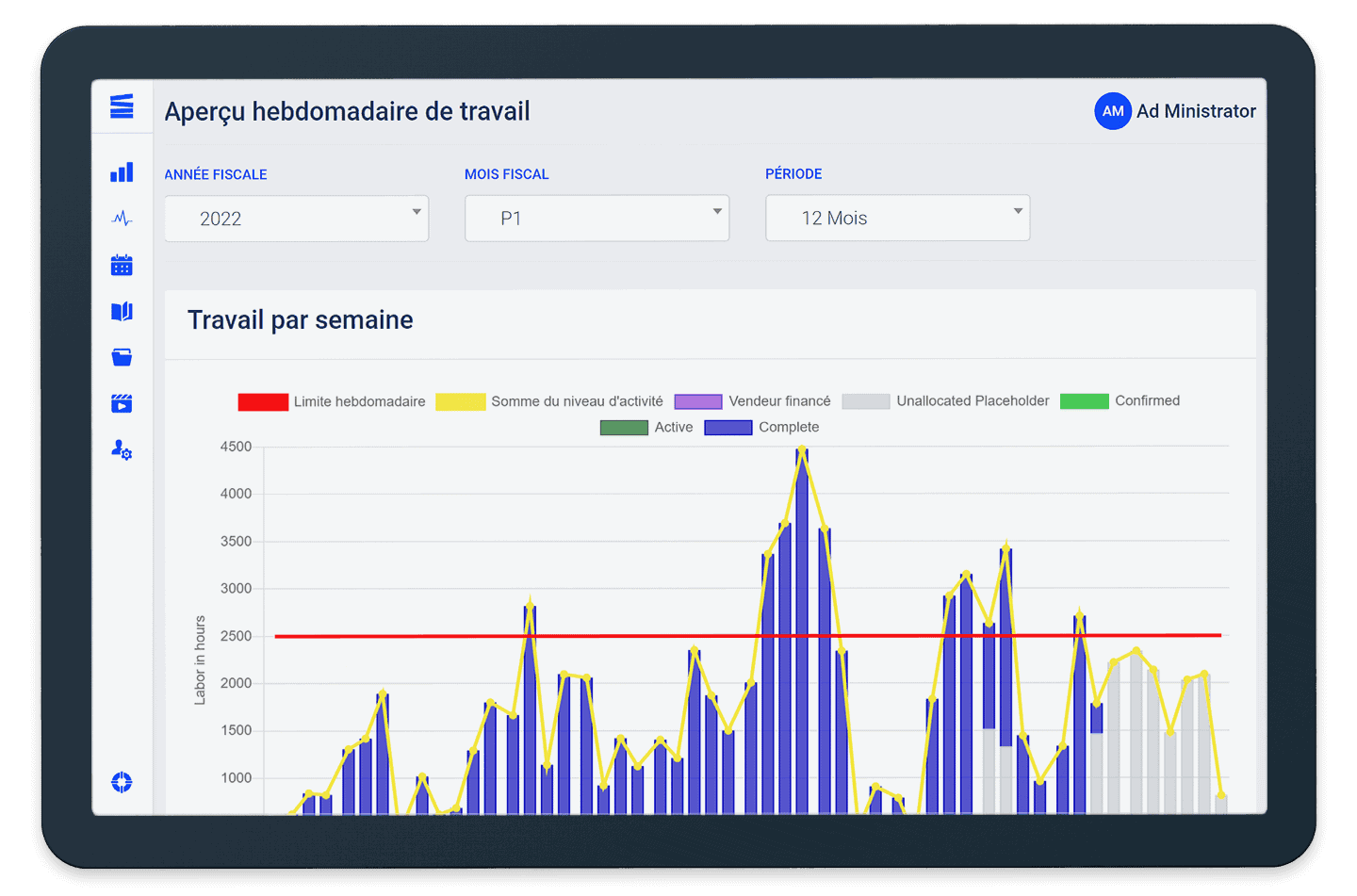
Task: Open the calendar icon in sidebar
Action: point(122,265)
